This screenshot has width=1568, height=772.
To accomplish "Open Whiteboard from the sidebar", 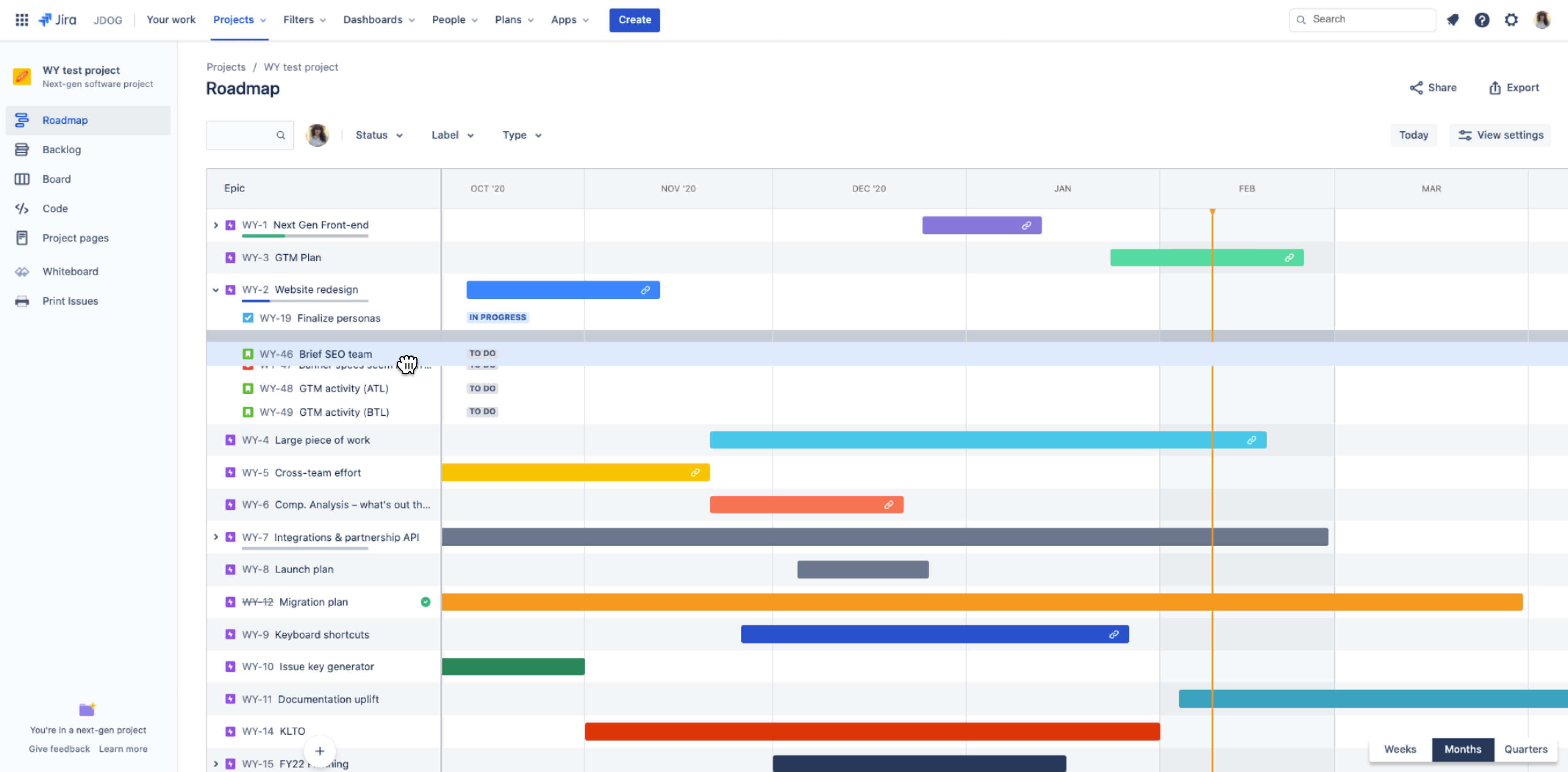I will [70, 271].
